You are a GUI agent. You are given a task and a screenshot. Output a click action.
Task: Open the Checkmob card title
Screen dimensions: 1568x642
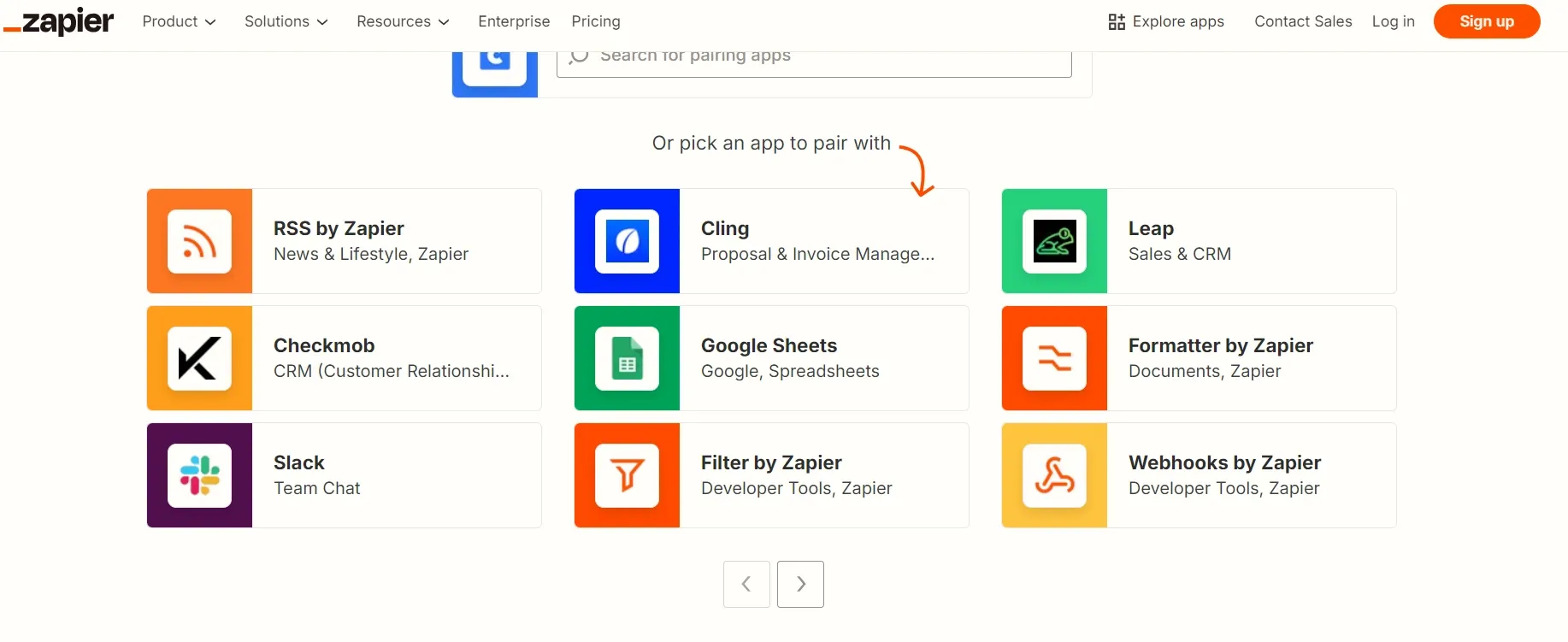pos(324,345)
